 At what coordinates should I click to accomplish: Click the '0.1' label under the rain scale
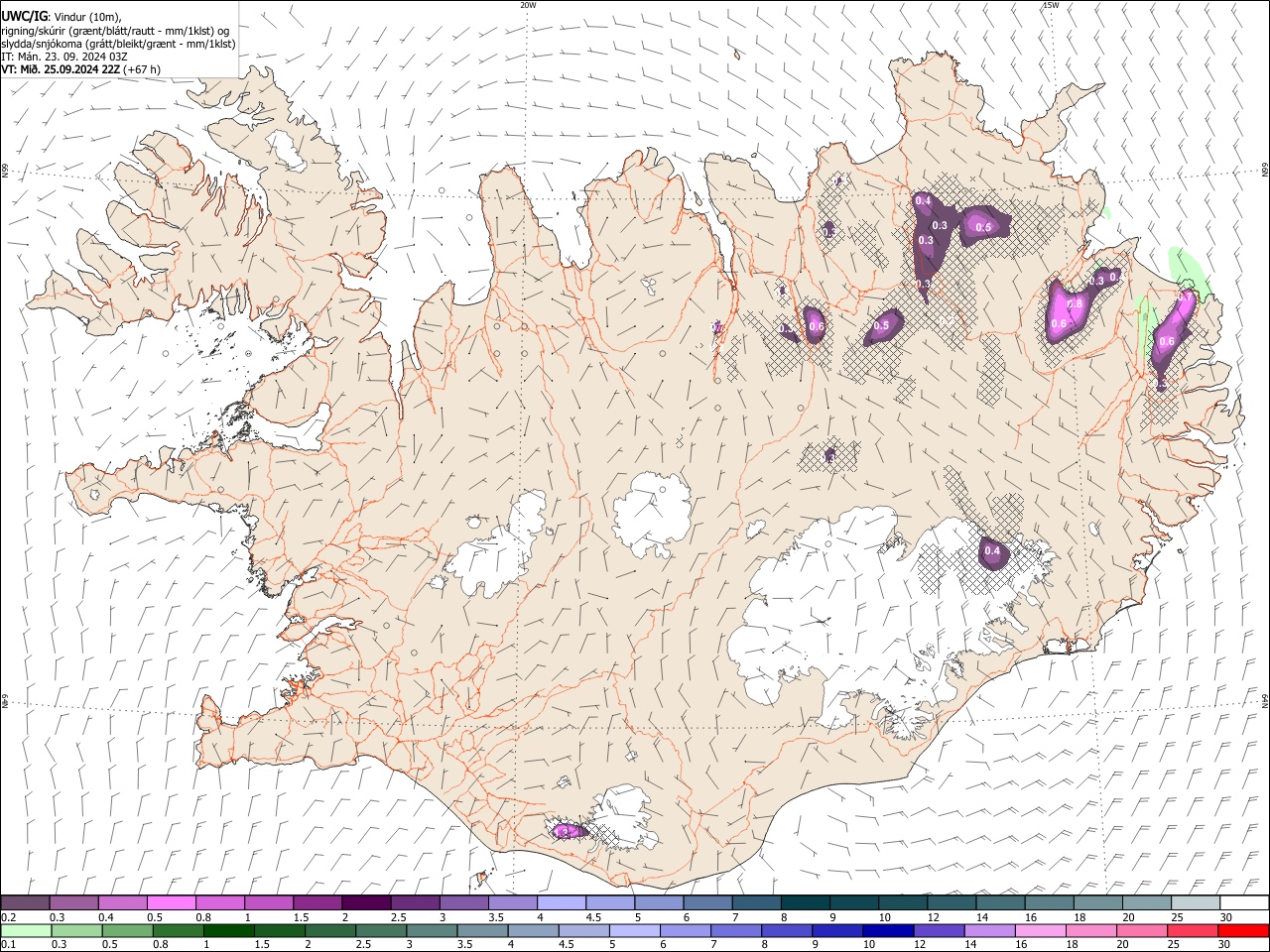tap(8, 945)
